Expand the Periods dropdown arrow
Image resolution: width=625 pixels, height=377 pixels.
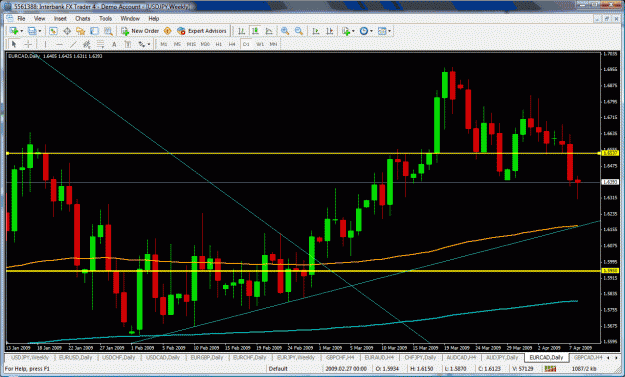click(371, 31)
